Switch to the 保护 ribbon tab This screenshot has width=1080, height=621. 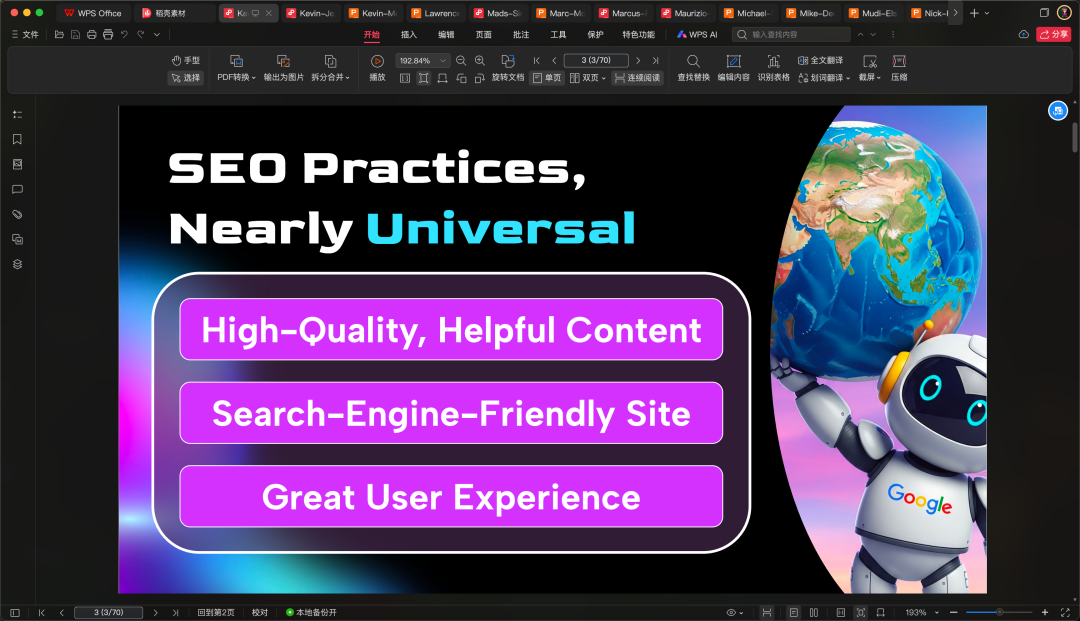[596, 34]
